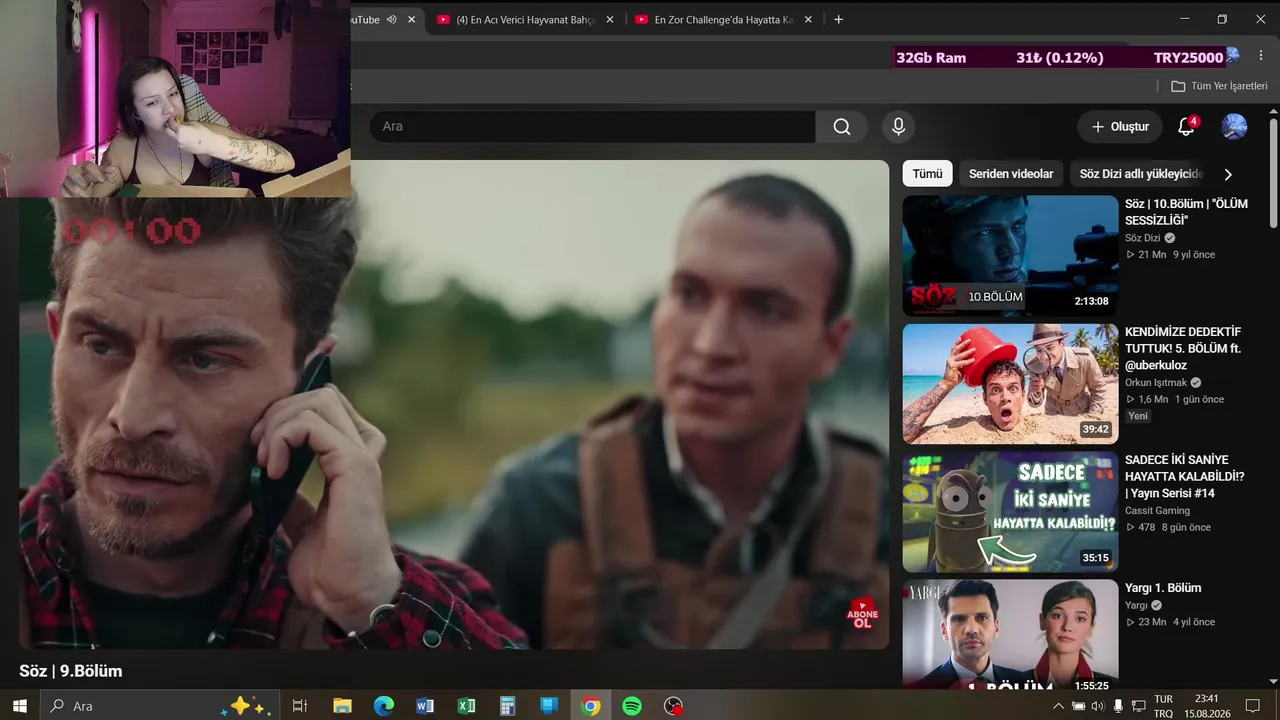Switch the TUR TRQ input language
This screenshot has width=1280, height=720.
click(1164, 706)
